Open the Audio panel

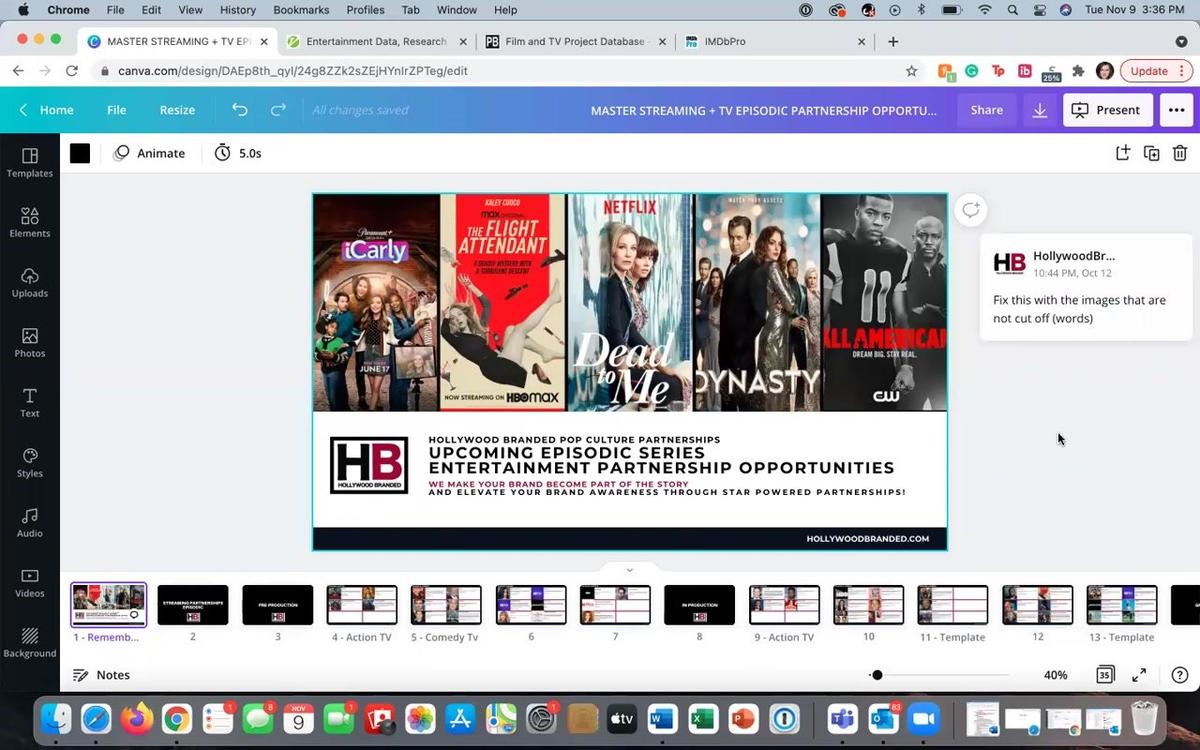click(x=30, y=522)
